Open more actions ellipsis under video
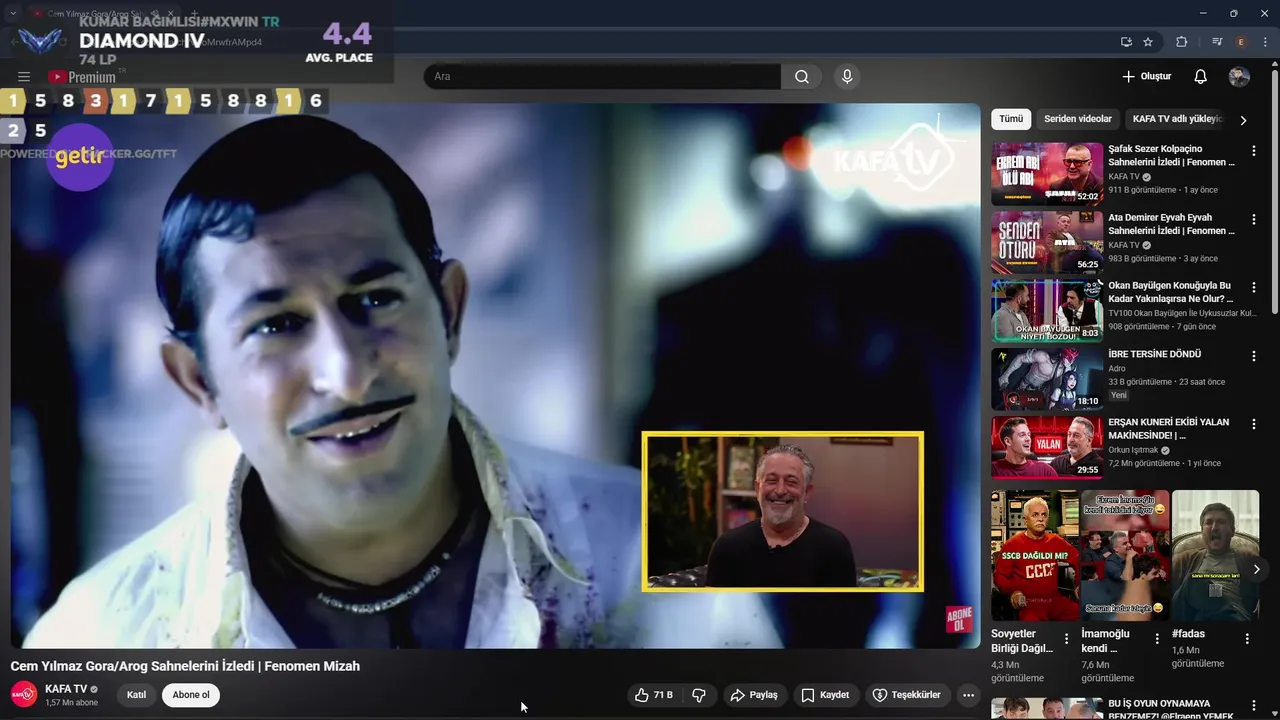Image resolution: width=1280 pixels, height=720 pixels. coord(968,695)
